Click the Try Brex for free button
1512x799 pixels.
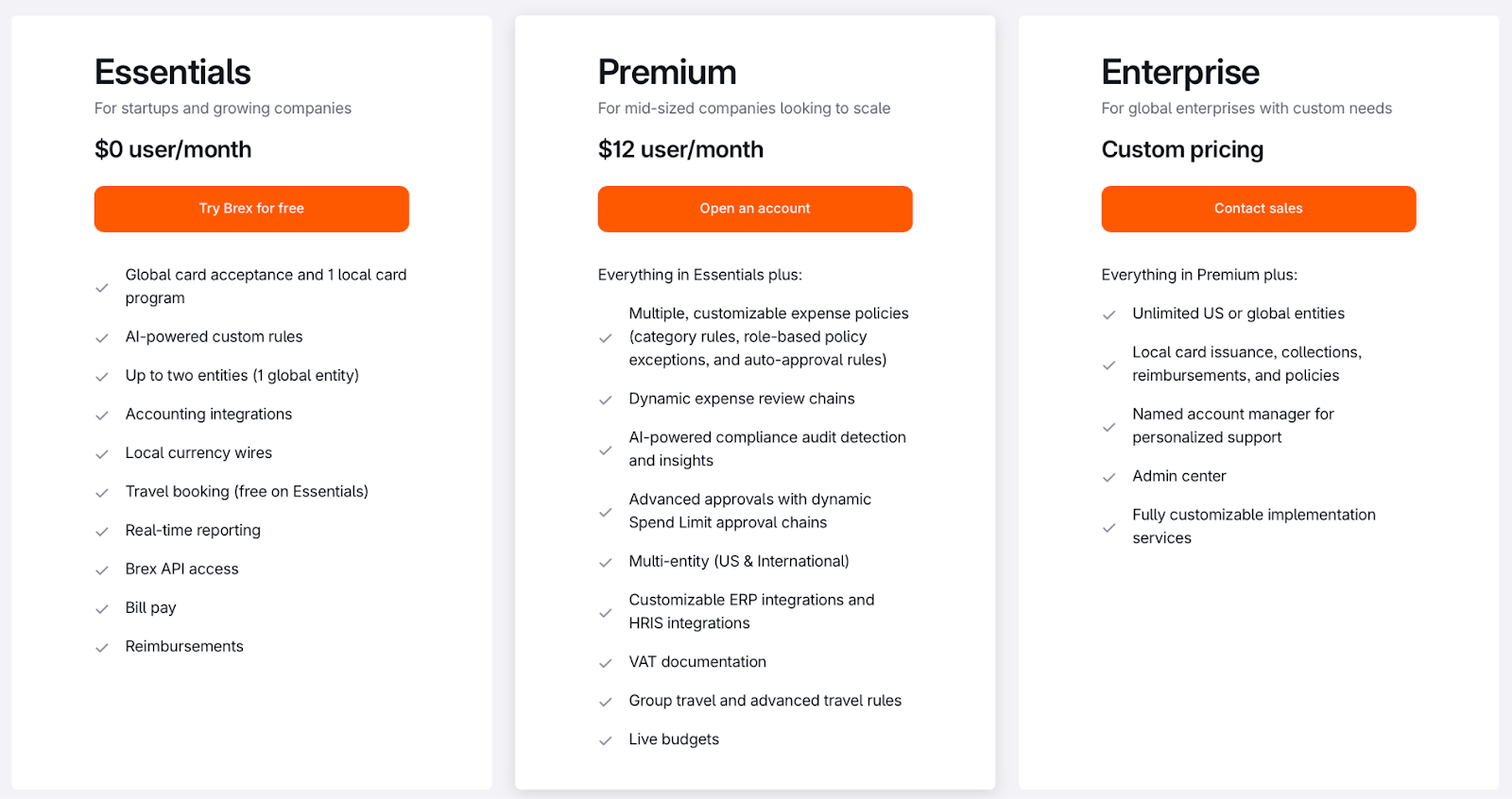click(251, 209)
